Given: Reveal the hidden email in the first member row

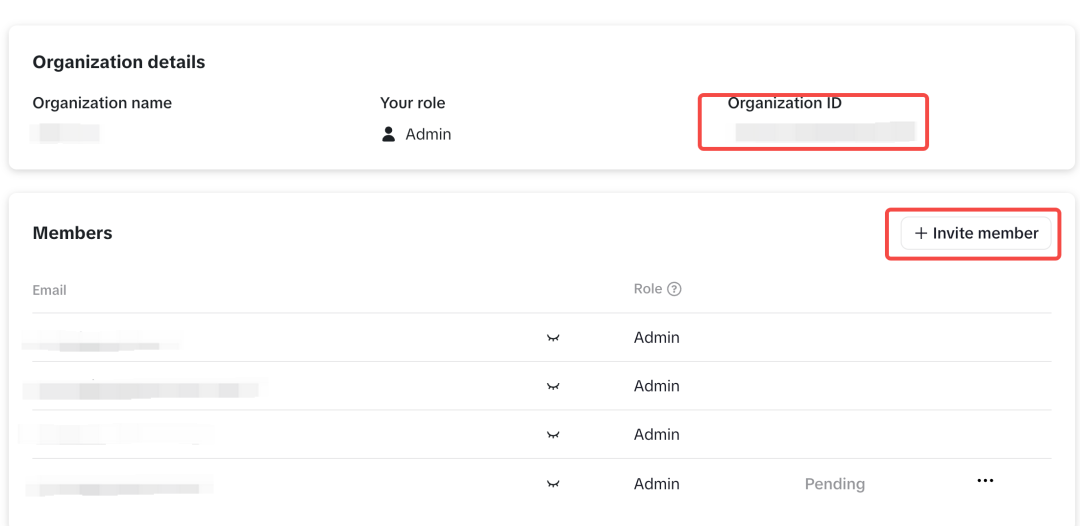Looking at the screenshot, I should click(x=552, y=337).
